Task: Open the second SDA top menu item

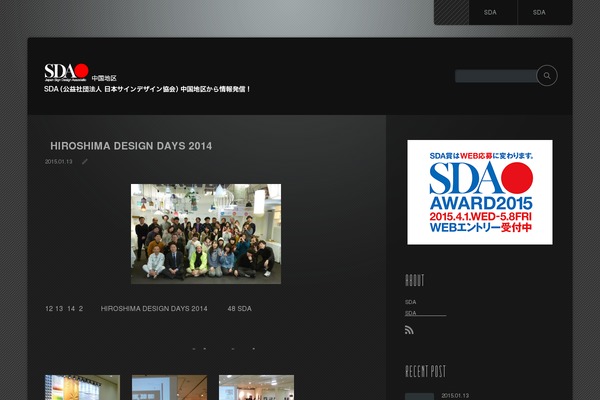Action: point(539,12)
